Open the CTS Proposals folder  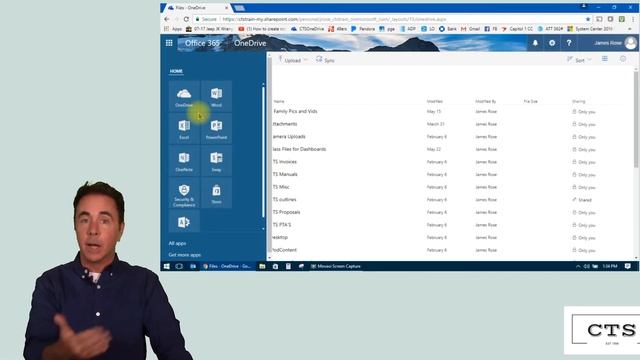point(286,212)
